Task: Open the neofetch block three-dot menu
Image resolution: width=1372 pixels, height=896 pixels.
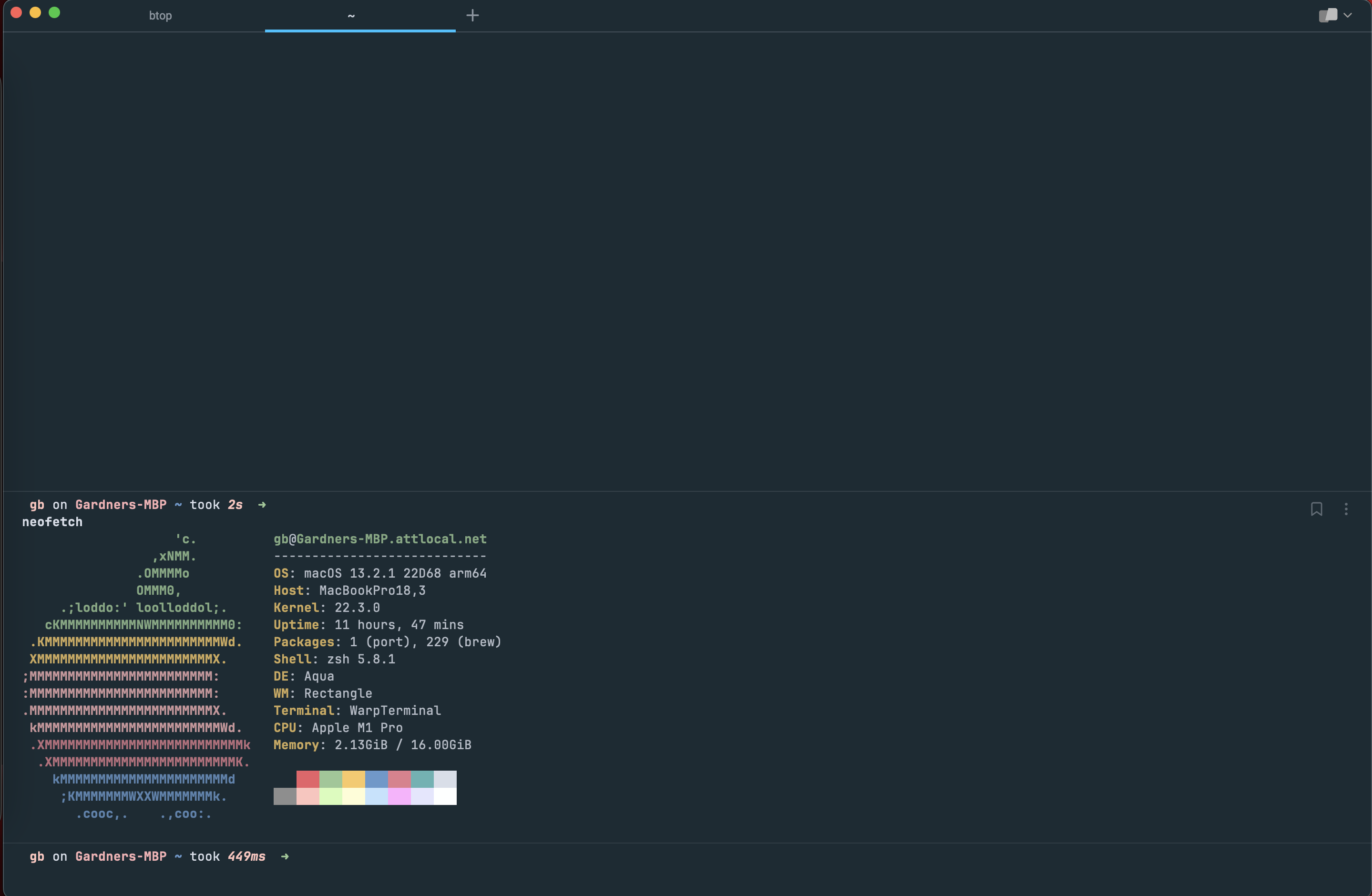Action: pyautogui.click(x=1346, y=509)
